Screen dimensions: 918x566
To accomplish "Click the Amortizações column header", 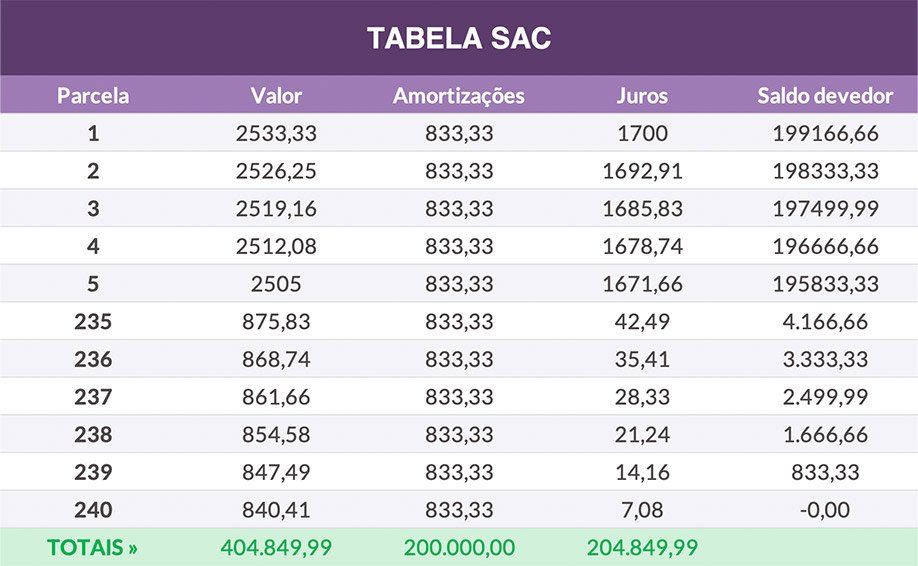I will (x=458, y=96).
